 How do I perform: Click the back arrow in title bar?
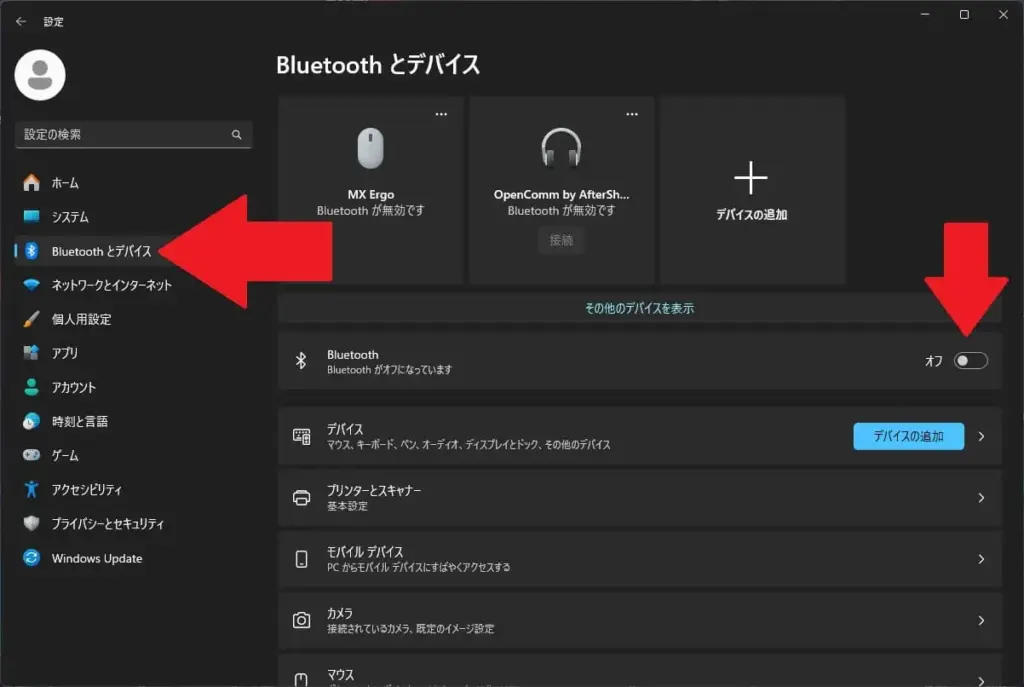click(21, 22)
